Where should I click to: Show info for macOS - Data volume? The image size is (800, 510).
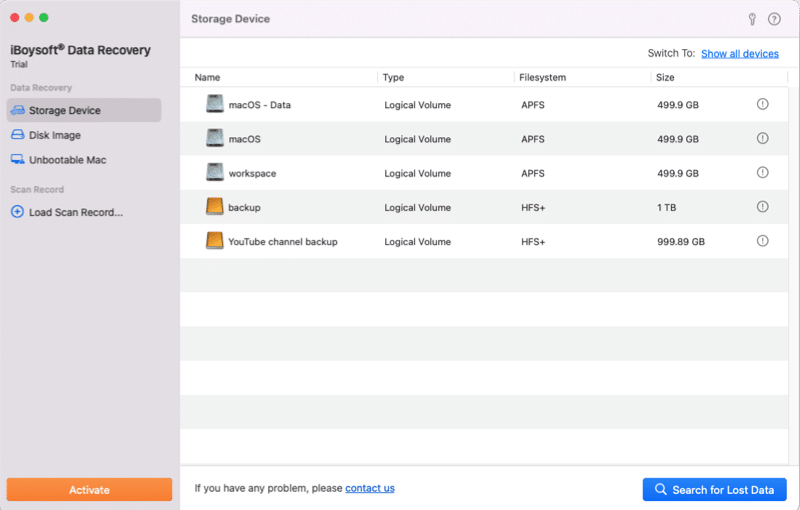[762, 104]
